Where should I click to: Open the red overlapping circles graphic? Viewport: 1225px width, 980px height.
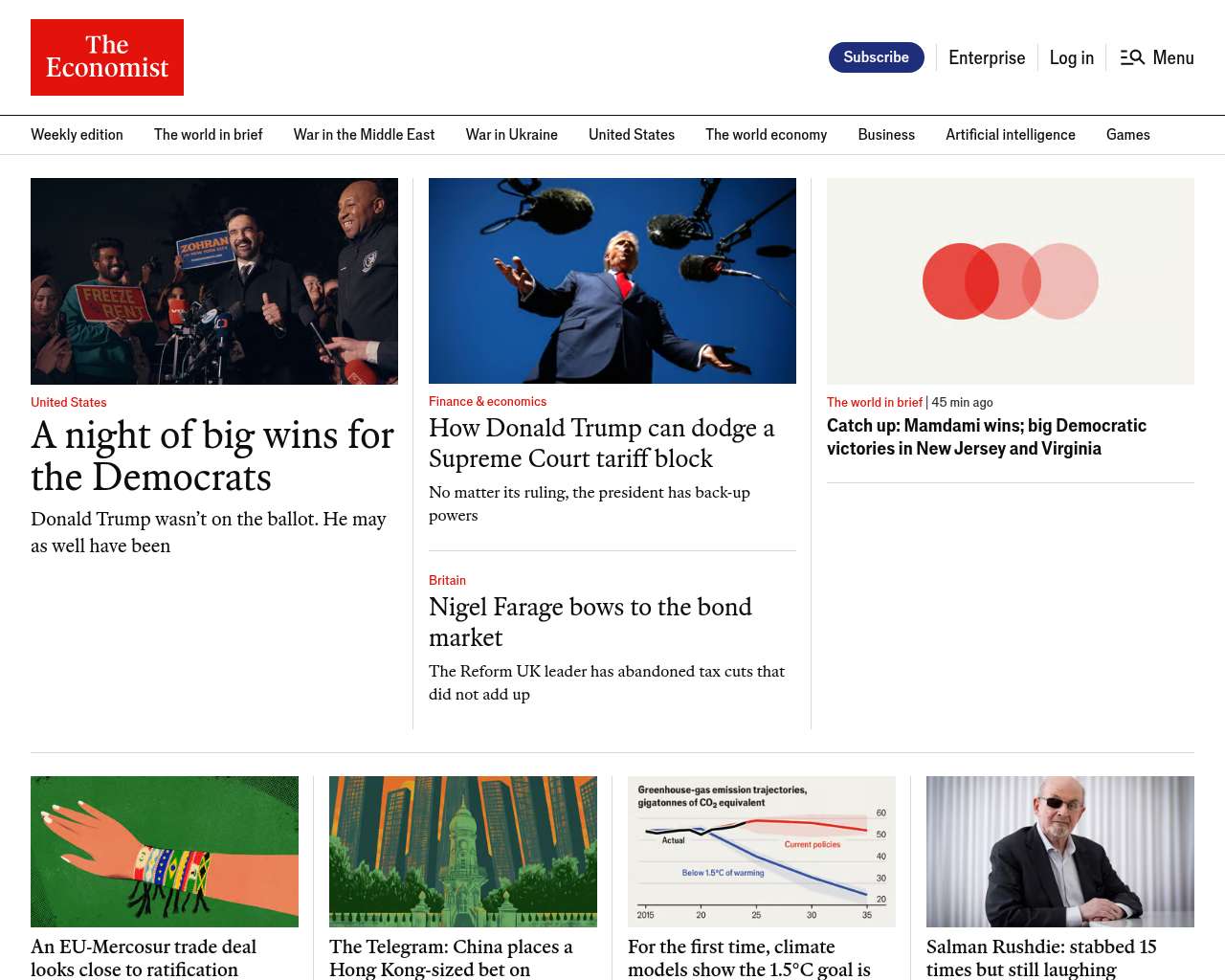point(1011,281)
